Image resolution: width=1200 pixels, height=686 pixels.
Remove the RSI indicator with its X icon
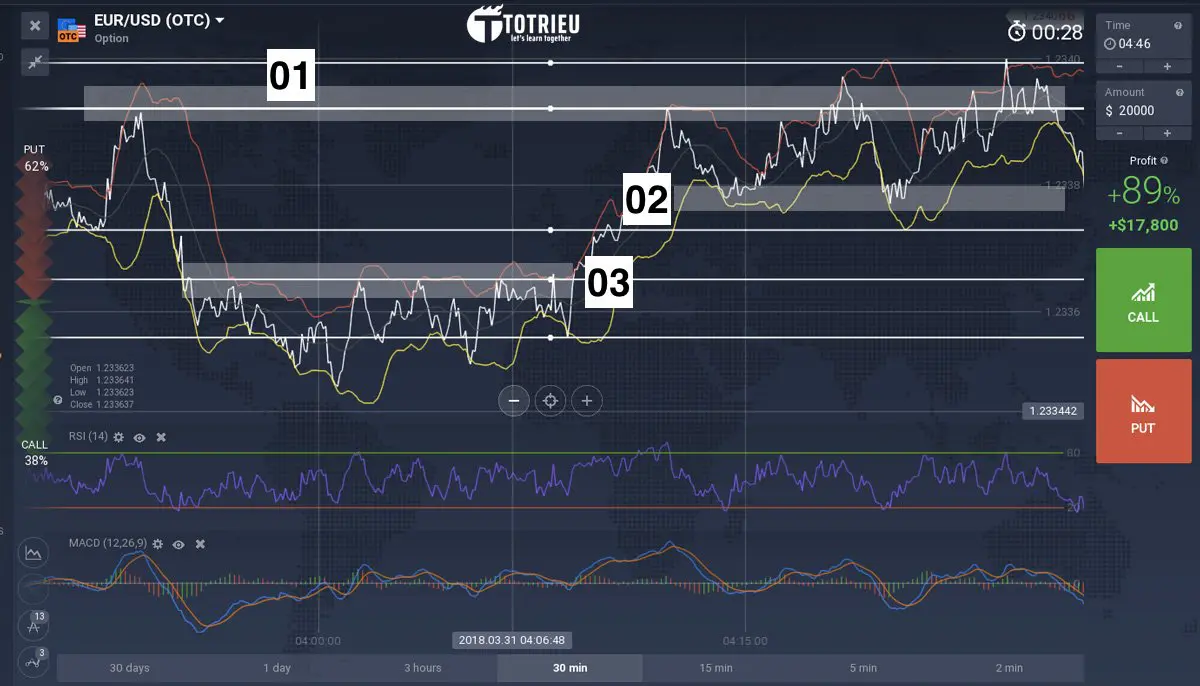pyautogui.click(x=161, y=437)
